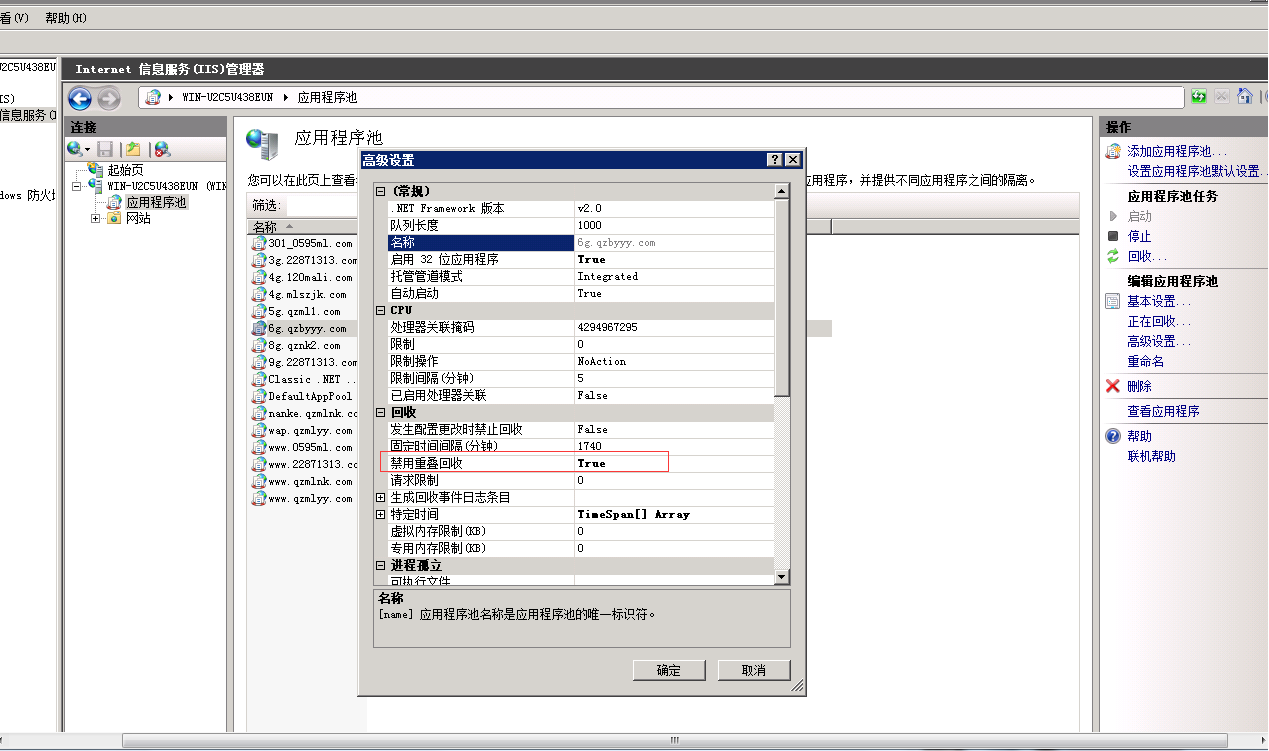
Task: Click the blue Back navigation arrow
Action: coord(80,98)
